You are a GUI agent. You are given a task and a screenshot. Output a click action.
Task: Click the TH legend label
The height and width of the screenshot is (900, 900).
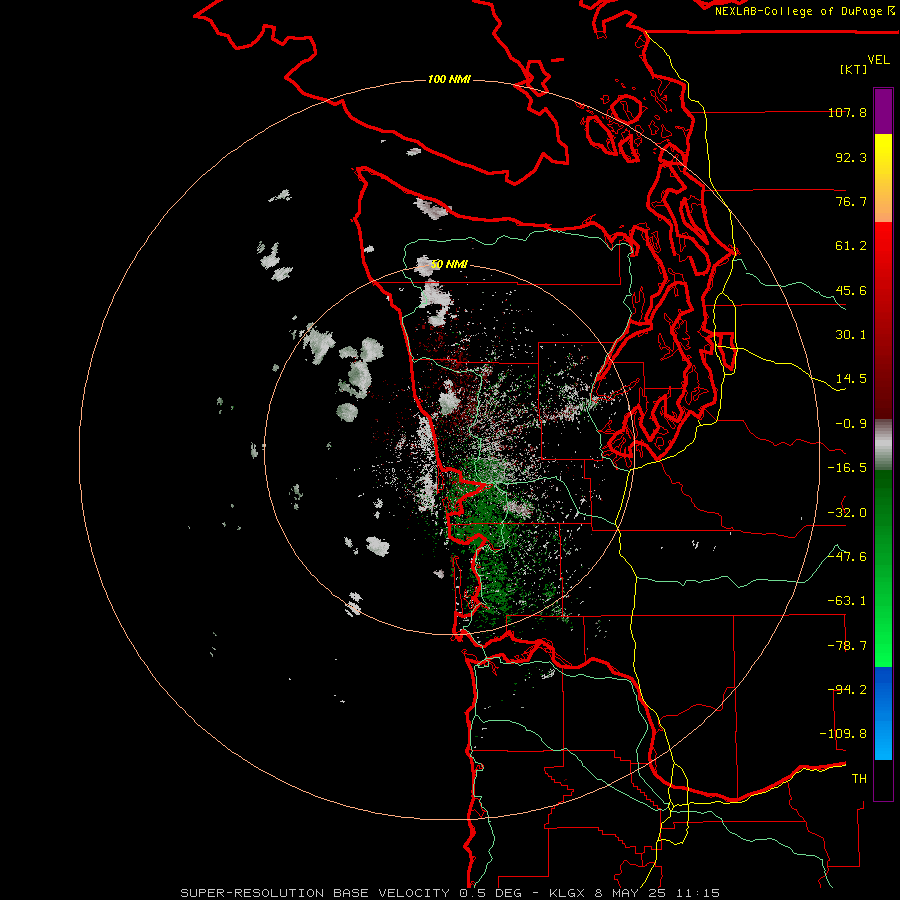pos(859,779)
